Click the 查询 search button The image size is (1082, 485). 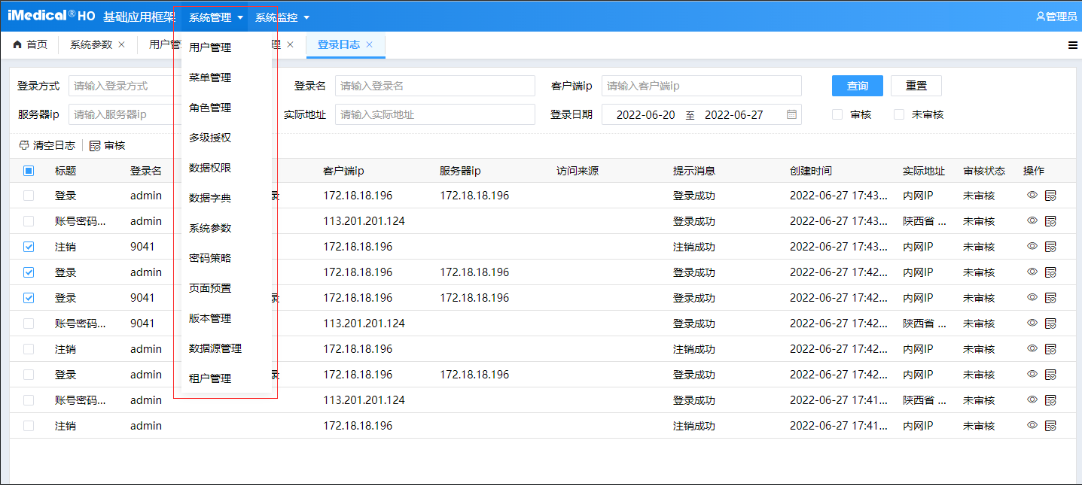coord(857,86)
